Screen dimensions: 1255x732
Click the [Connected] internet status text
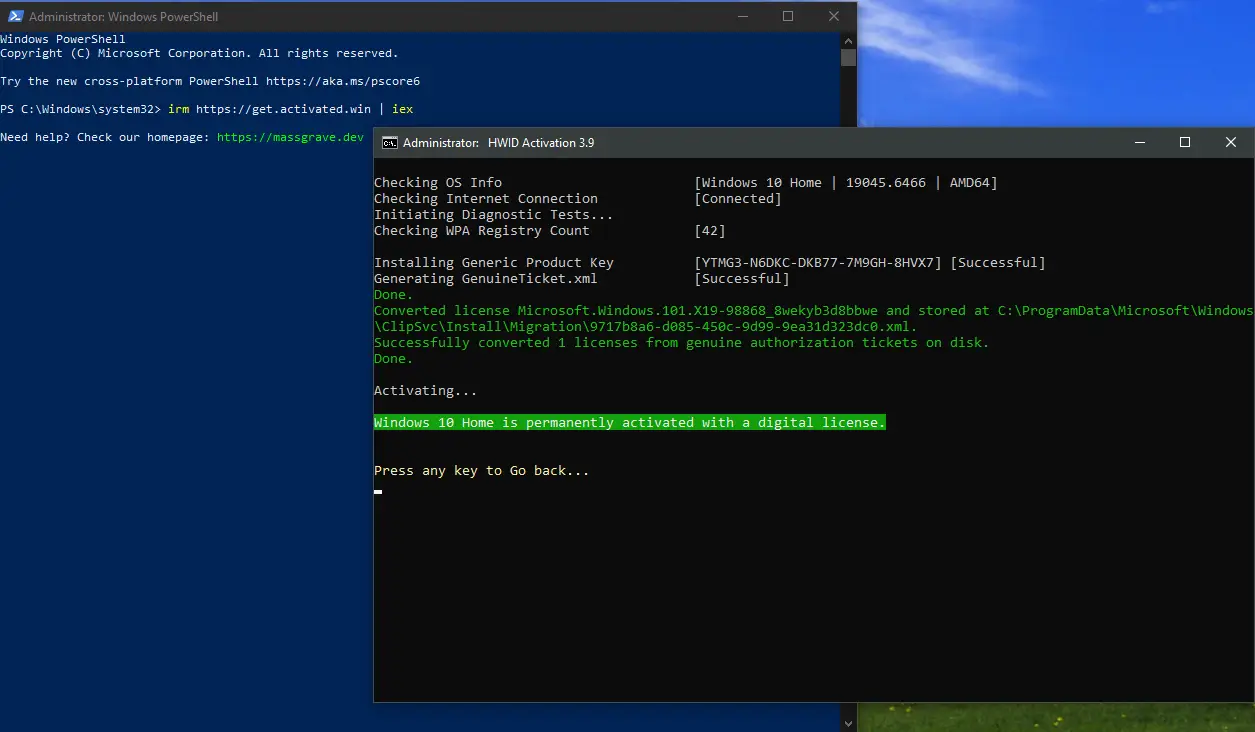pyautogui.click(x=737, y=198)
